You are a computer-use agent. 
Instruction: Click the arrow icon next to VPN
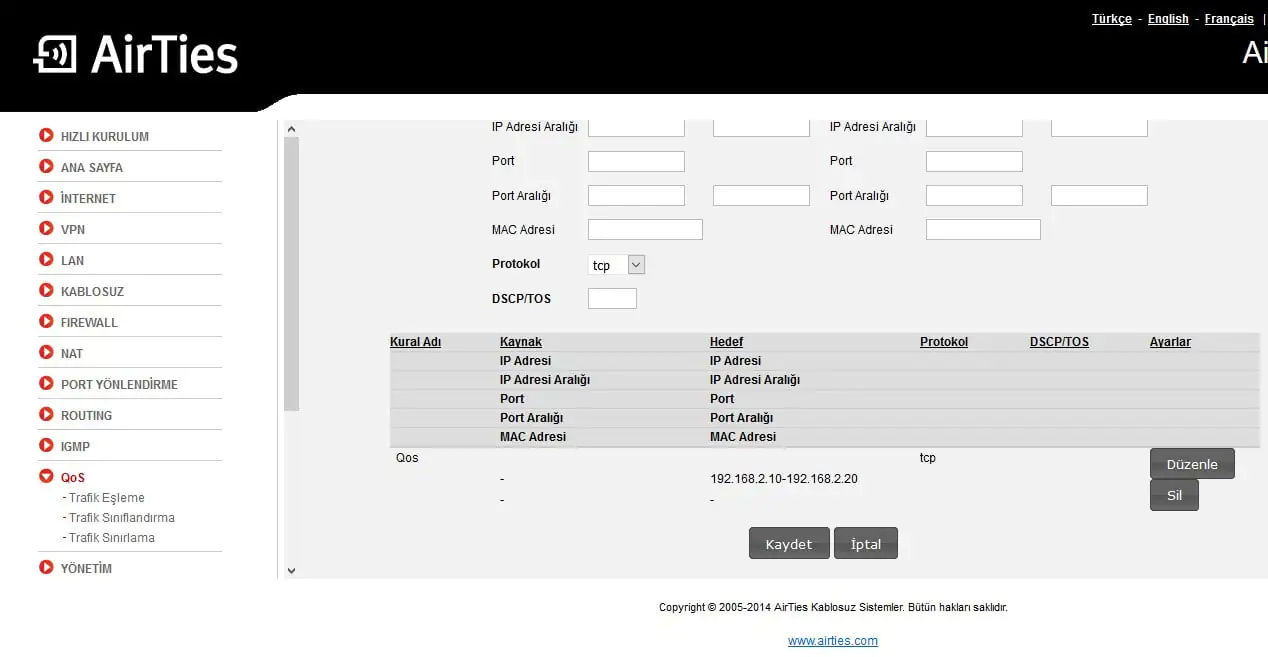point(46,229)
